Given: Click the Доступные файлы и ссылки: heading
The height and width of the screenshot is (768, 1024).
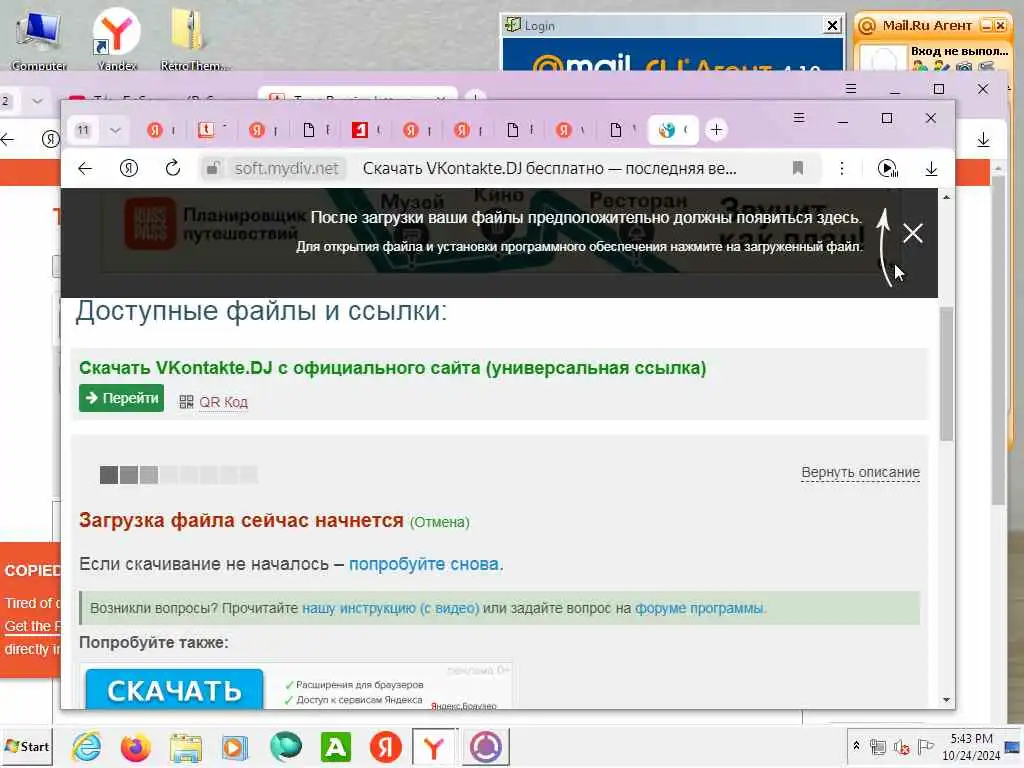Looking at the screenshot, I should [261, 312].
